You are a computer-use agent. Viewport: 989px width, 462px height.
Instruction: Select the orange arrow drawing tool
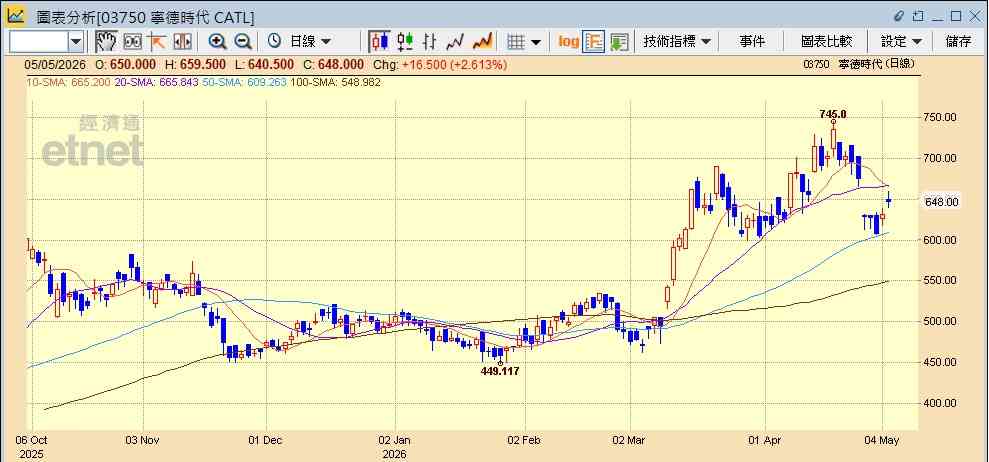point(156,42)
